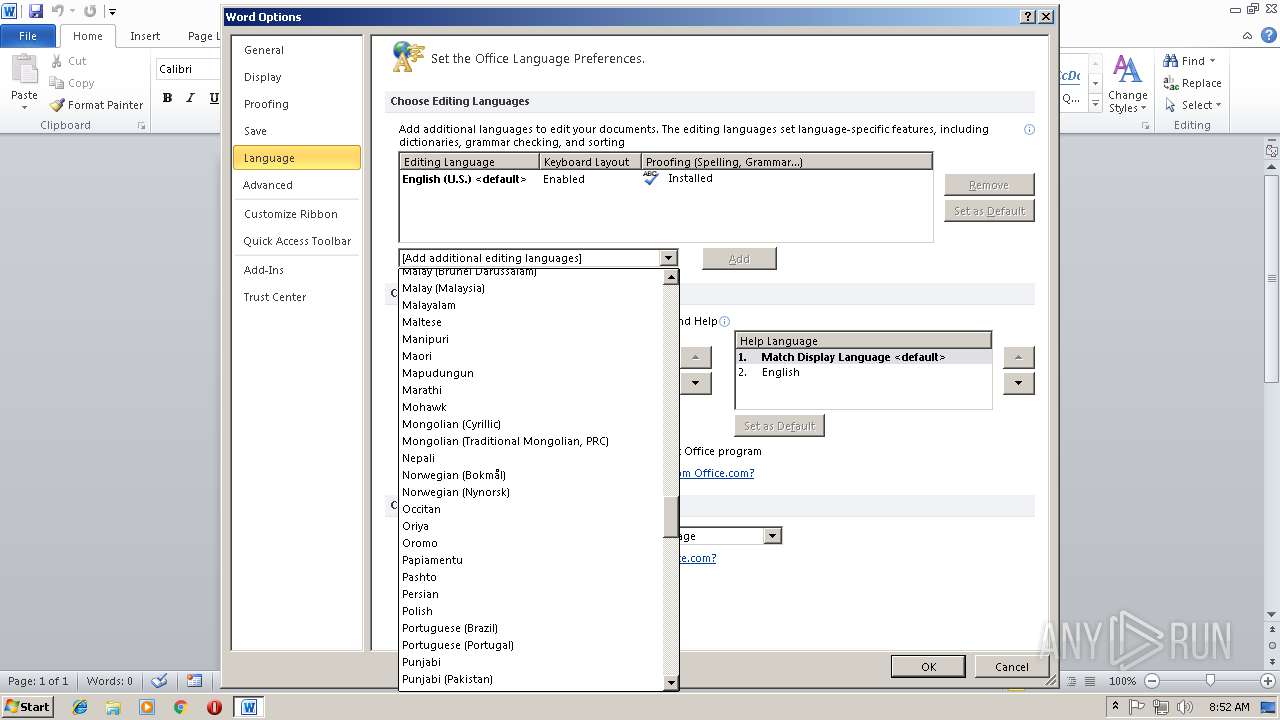1280x720 pixels.
Task: Click the info icon beside editing languages text
Action: [1029, 129]
